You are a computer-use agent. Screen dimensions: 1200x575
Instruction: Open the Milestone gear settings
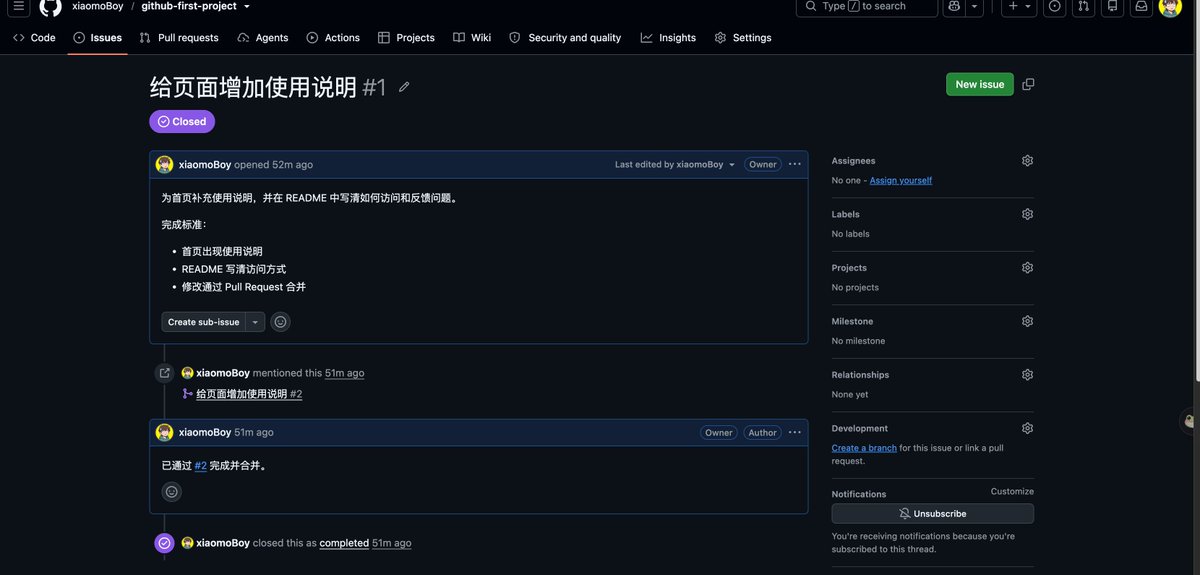click(x=1027, y=321)
